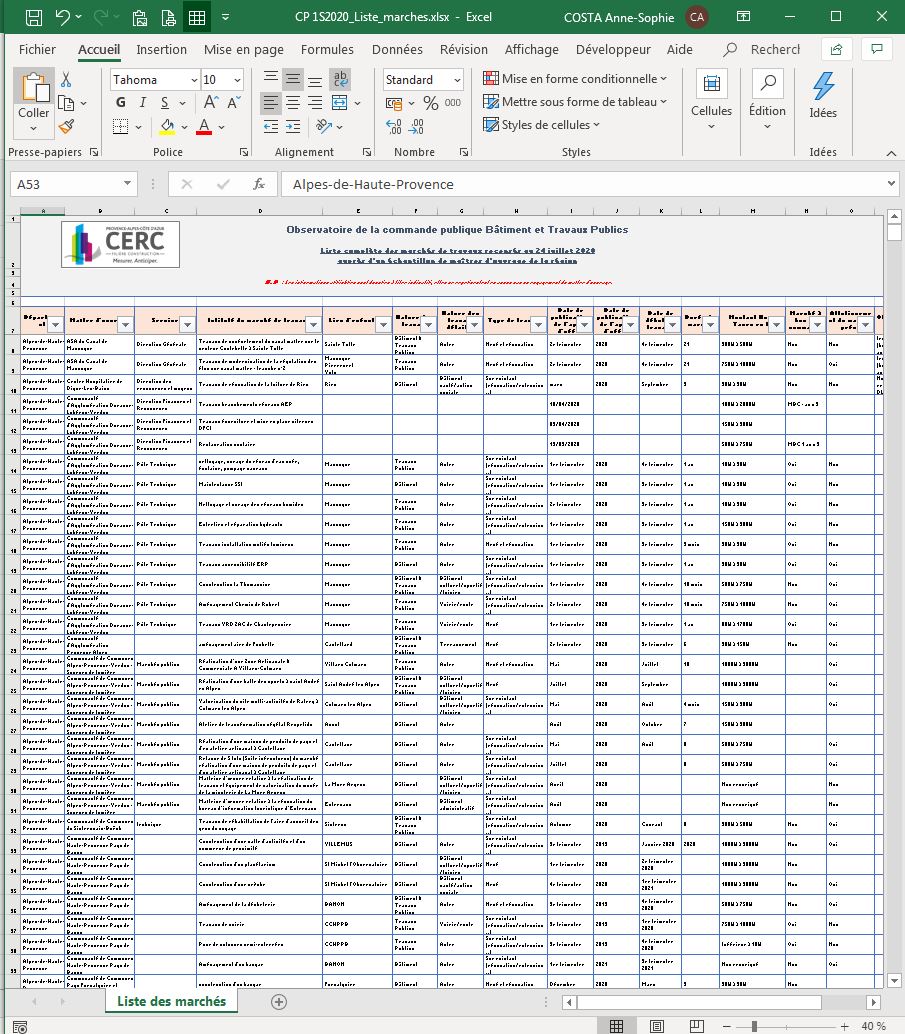Image resolution: width=905 pixels, height=1034 pixels.
Task: Toggle italic formatting (I)
Action: [x=142, y=102]
